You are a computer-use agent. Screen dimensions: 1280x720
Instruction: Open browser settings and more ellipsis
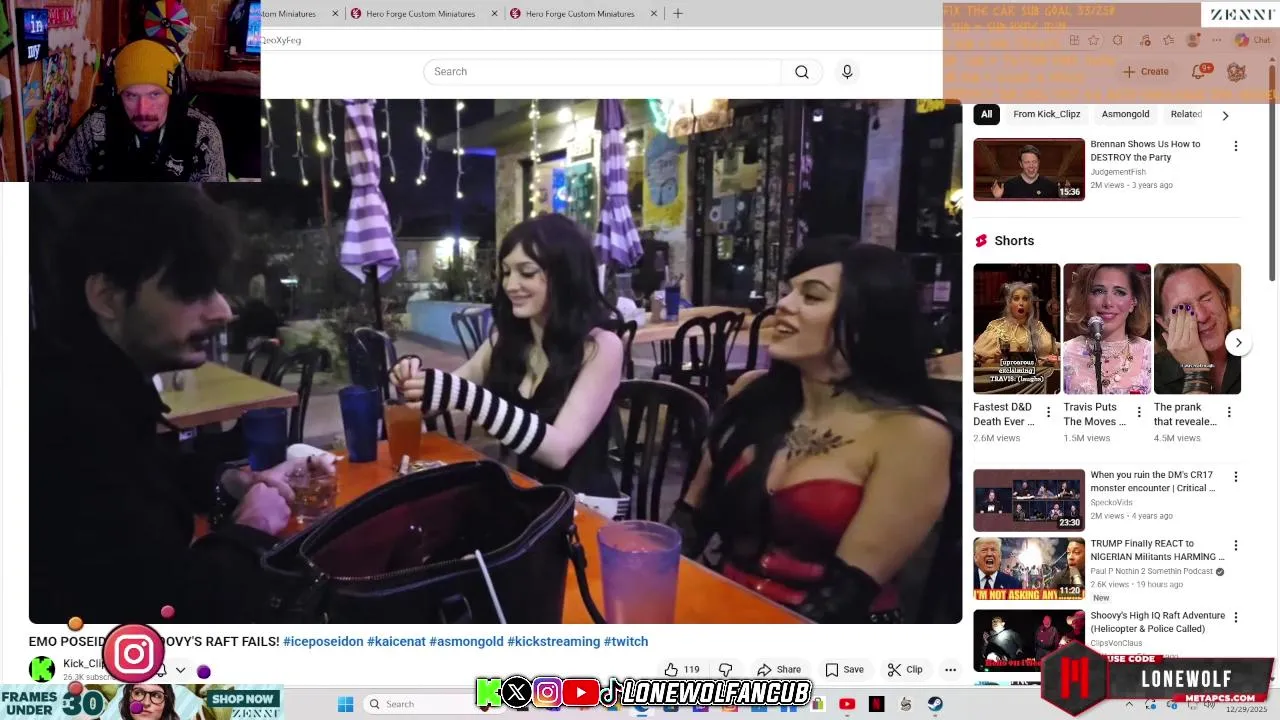pyautogui.click(x=1216, y=40)
